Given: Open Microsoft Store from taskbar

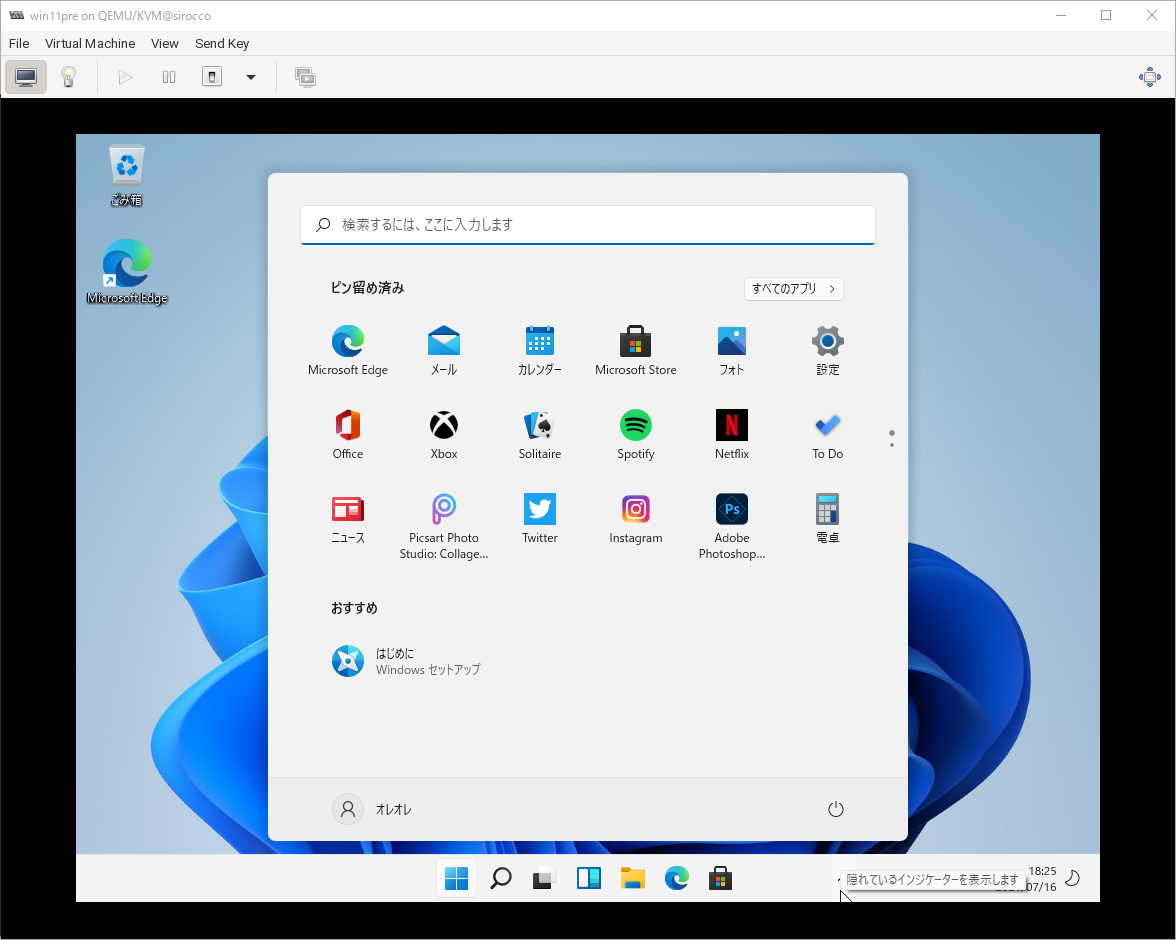Looking at the screenshot, I should click(x=720, y=878).
